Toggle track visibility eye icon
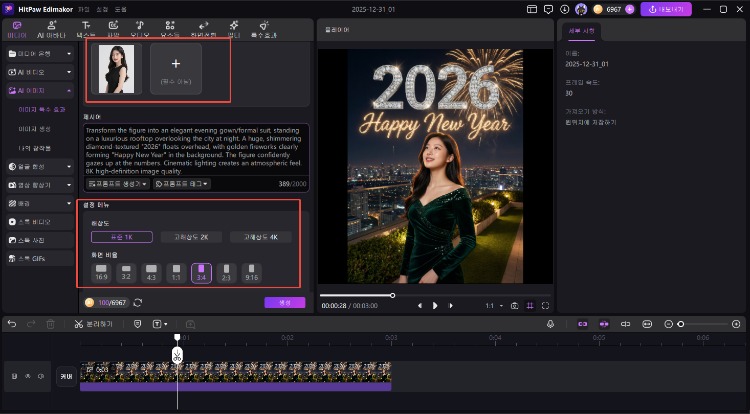Viewport: 750px width, 414px height. [x=28, y=376]
